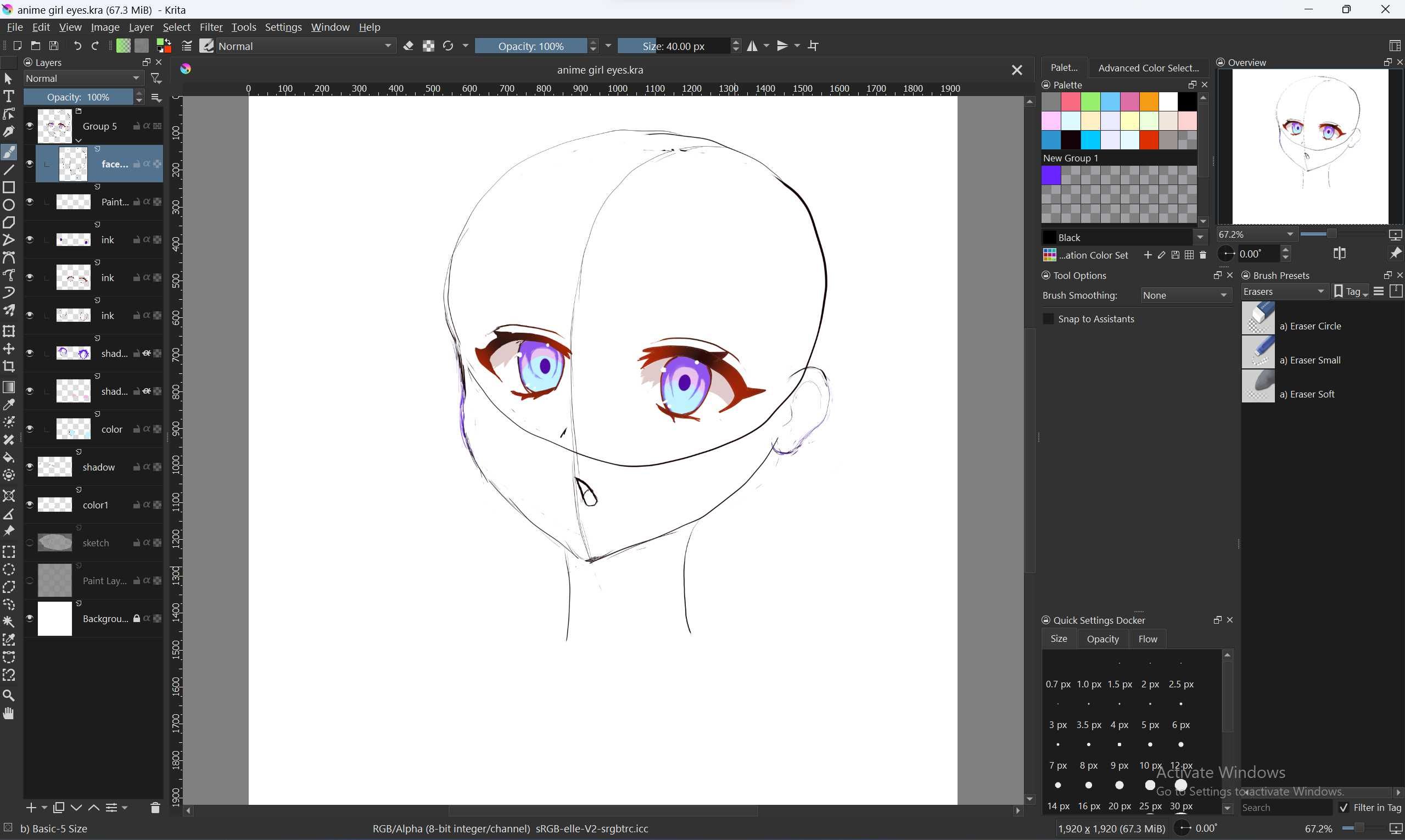1405x840 pixels.
Task: Select the Fill bucket tool
Action: point(8,457)
